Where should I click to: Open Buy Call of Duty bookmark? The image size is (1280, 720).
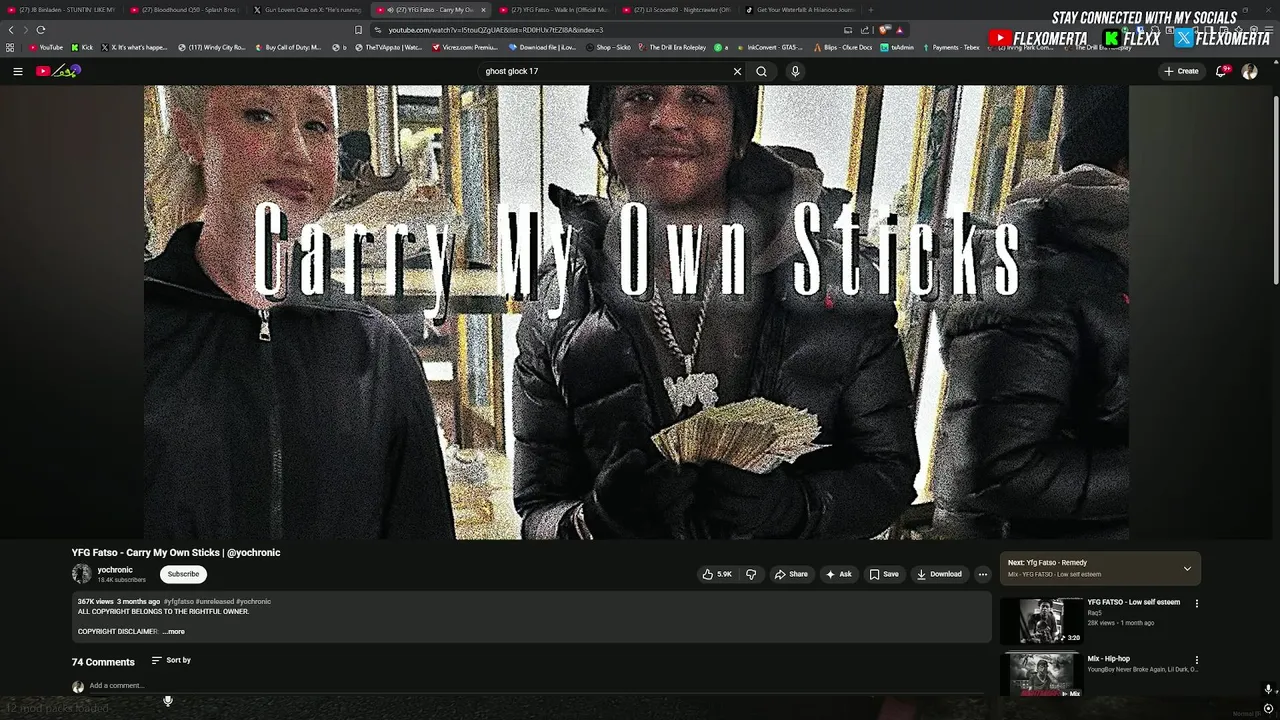coord(288,47)
